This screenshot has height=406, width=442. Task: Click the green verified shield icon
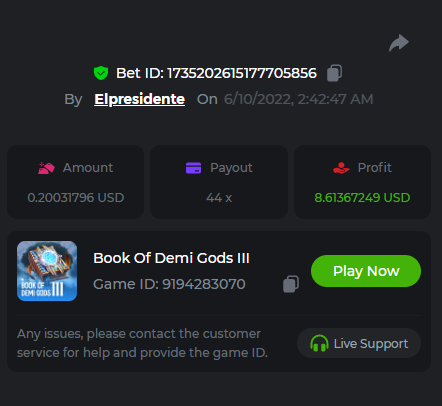click(x=101, y=73)
